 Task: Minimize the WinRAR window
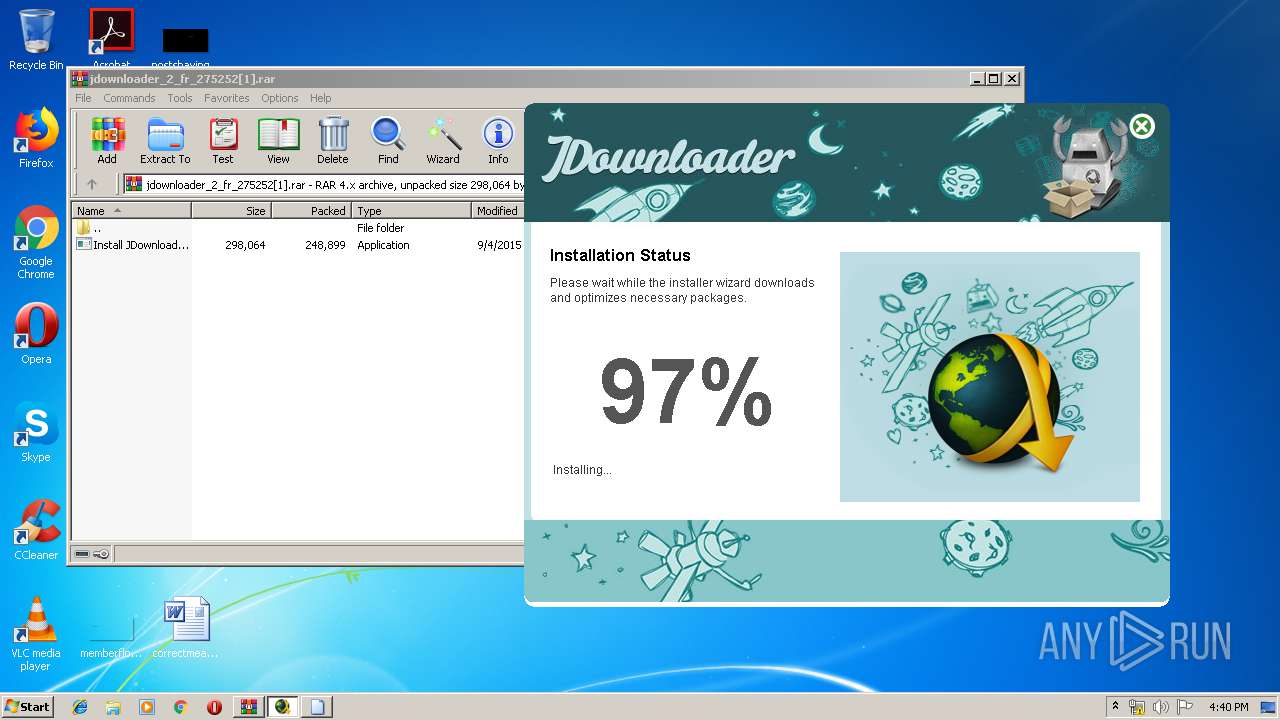pyautogui.click(x=976, y=78)
